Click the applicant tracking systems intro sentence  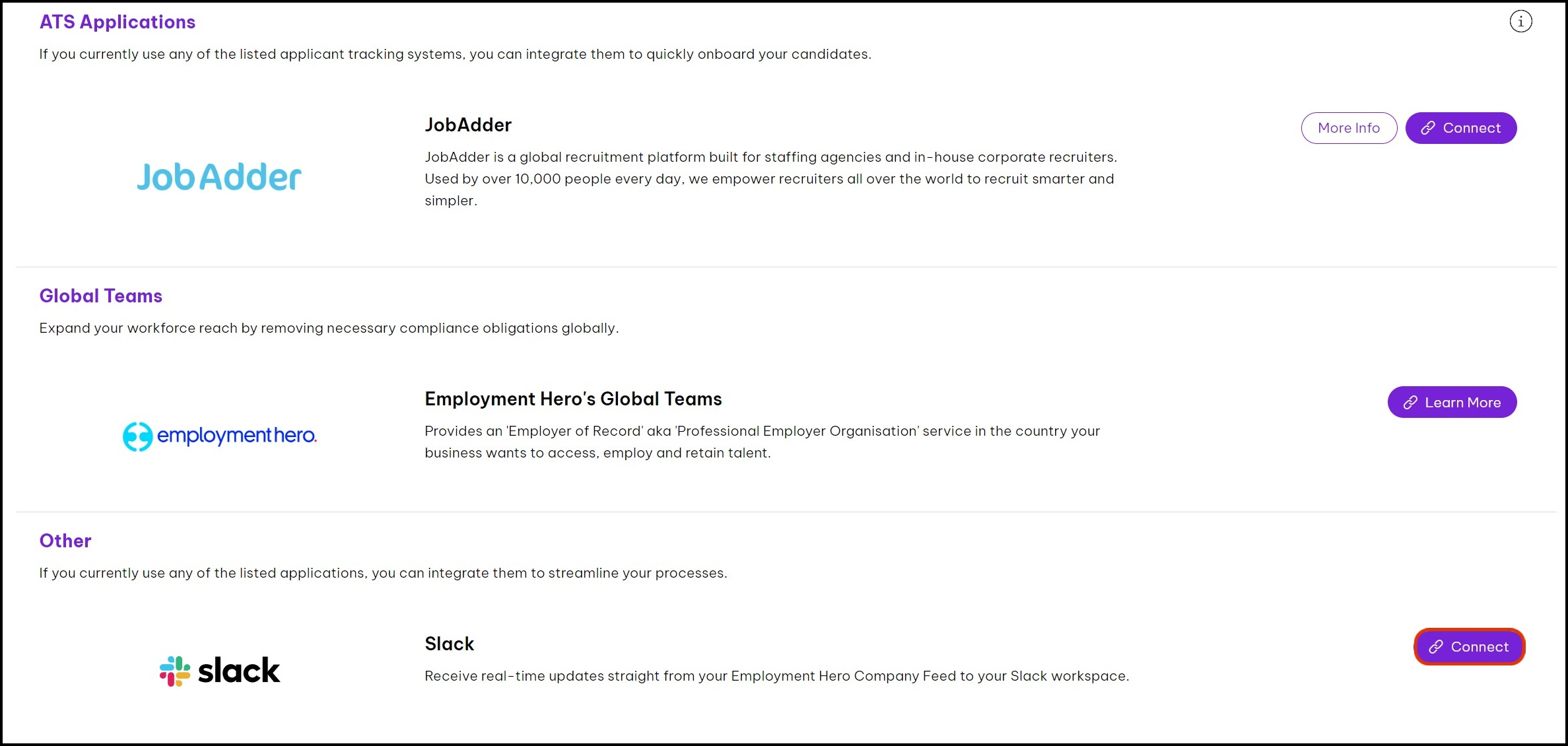pos(455,54)
